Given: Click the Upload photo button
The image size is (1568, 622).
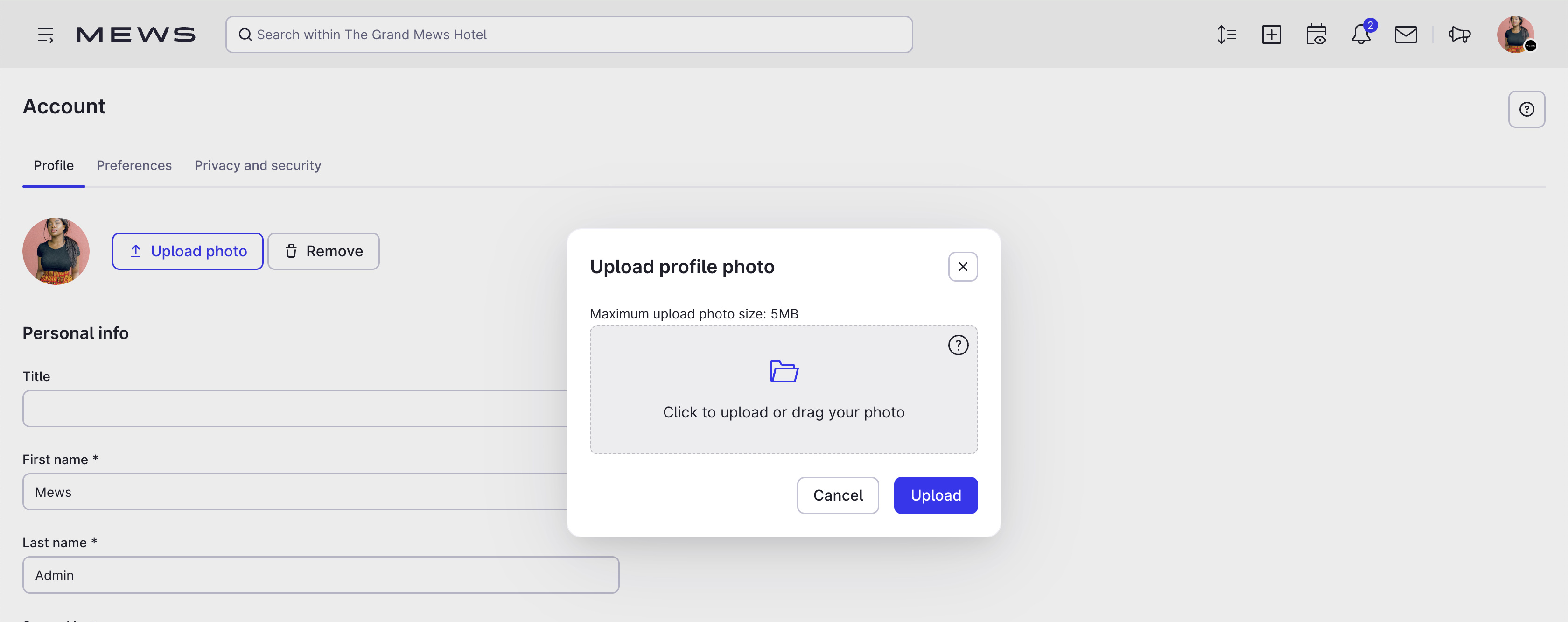Looking at the screenshot, I should 188,250.
